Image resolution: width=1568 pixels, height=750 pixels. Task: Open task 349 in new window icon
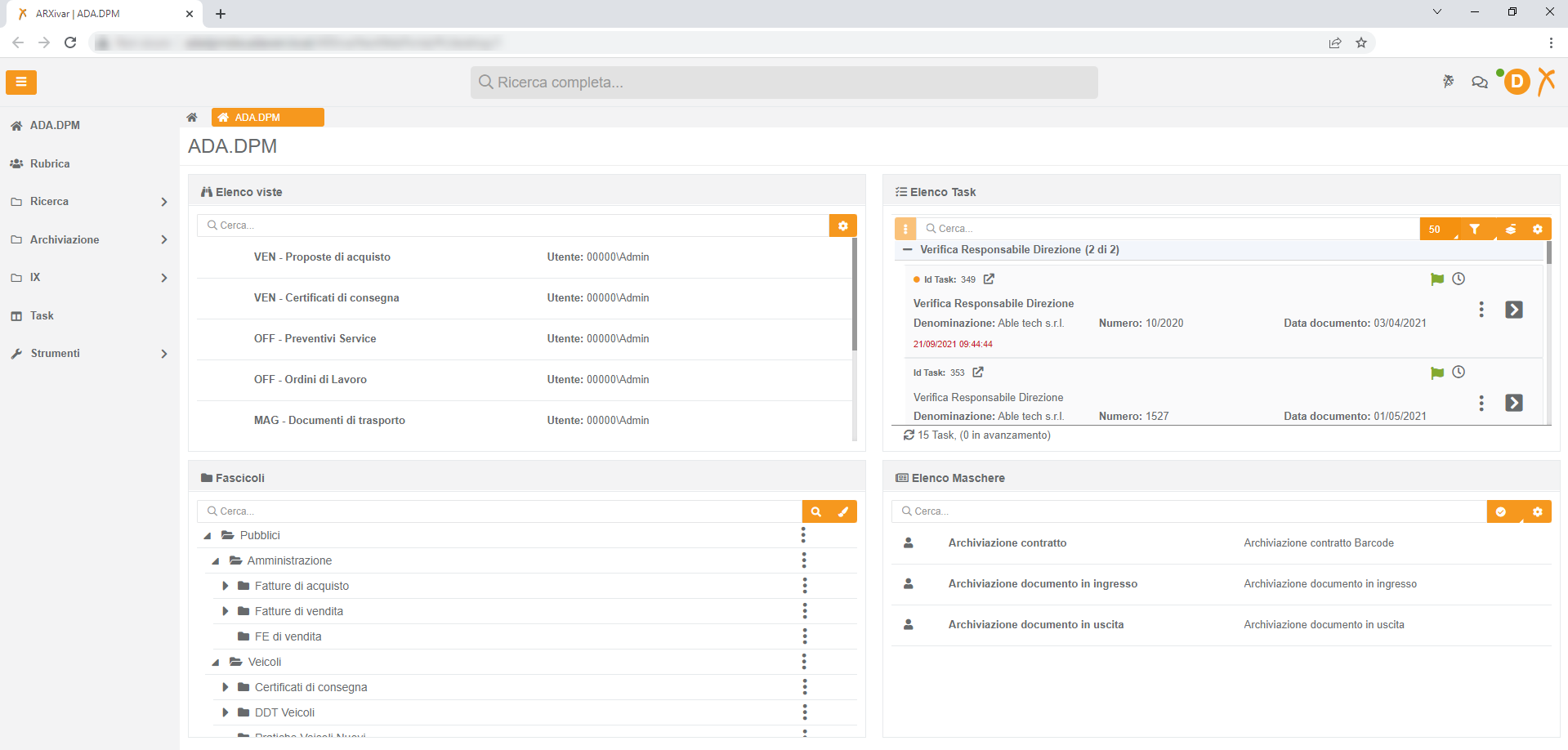coord(989,279)
